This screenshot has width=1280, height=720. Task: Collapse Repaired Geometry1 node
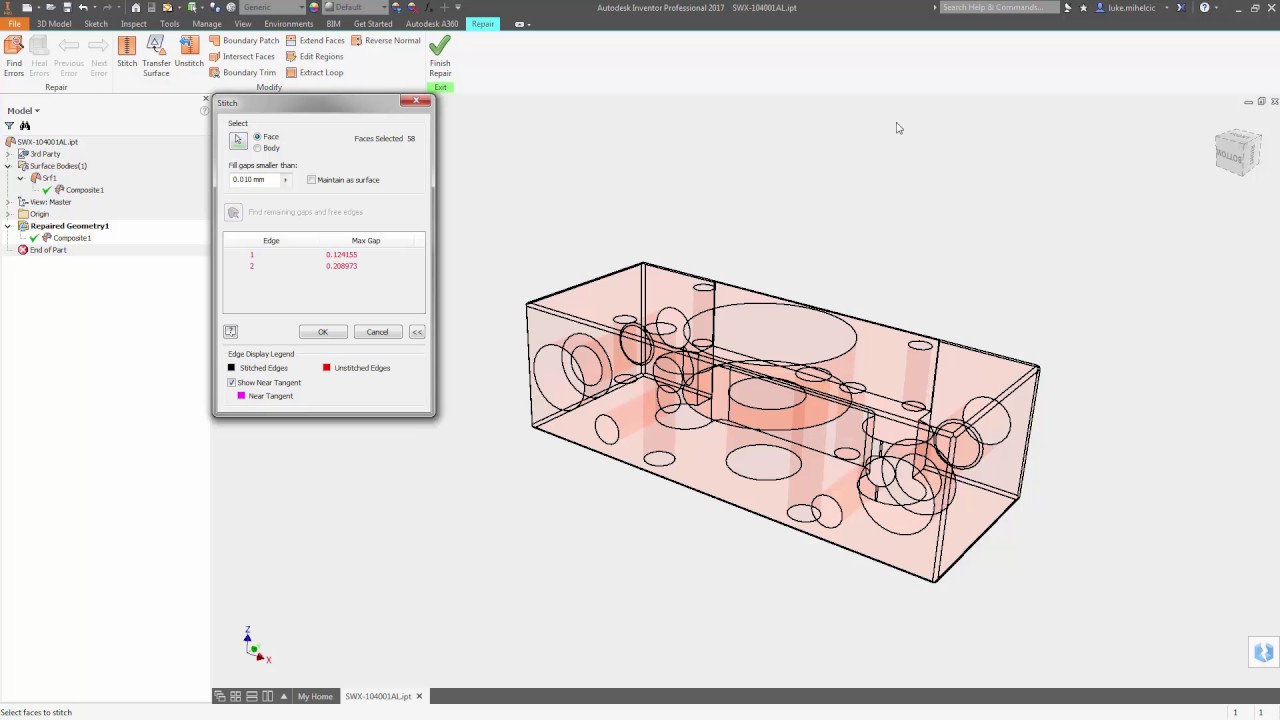click(x=9, y=226)
